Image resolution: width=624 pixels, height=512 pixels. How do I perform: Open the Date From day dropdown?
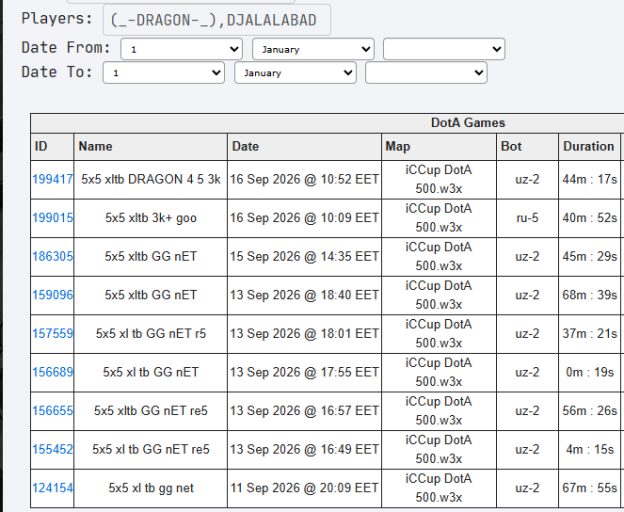point(181,49)
